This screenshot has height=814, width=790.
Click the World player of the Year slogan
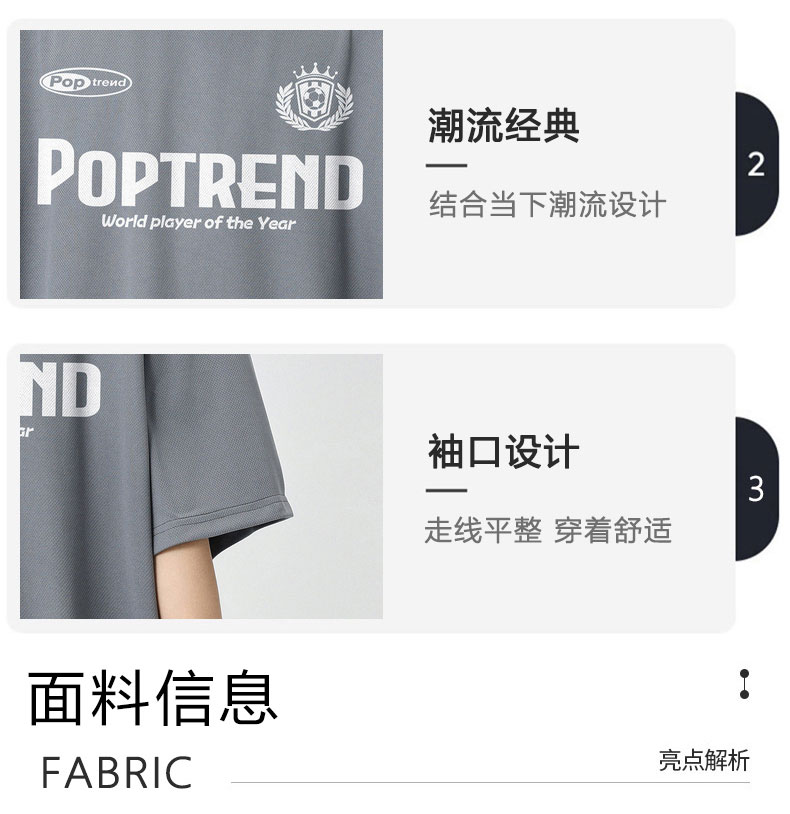(198, 222)
